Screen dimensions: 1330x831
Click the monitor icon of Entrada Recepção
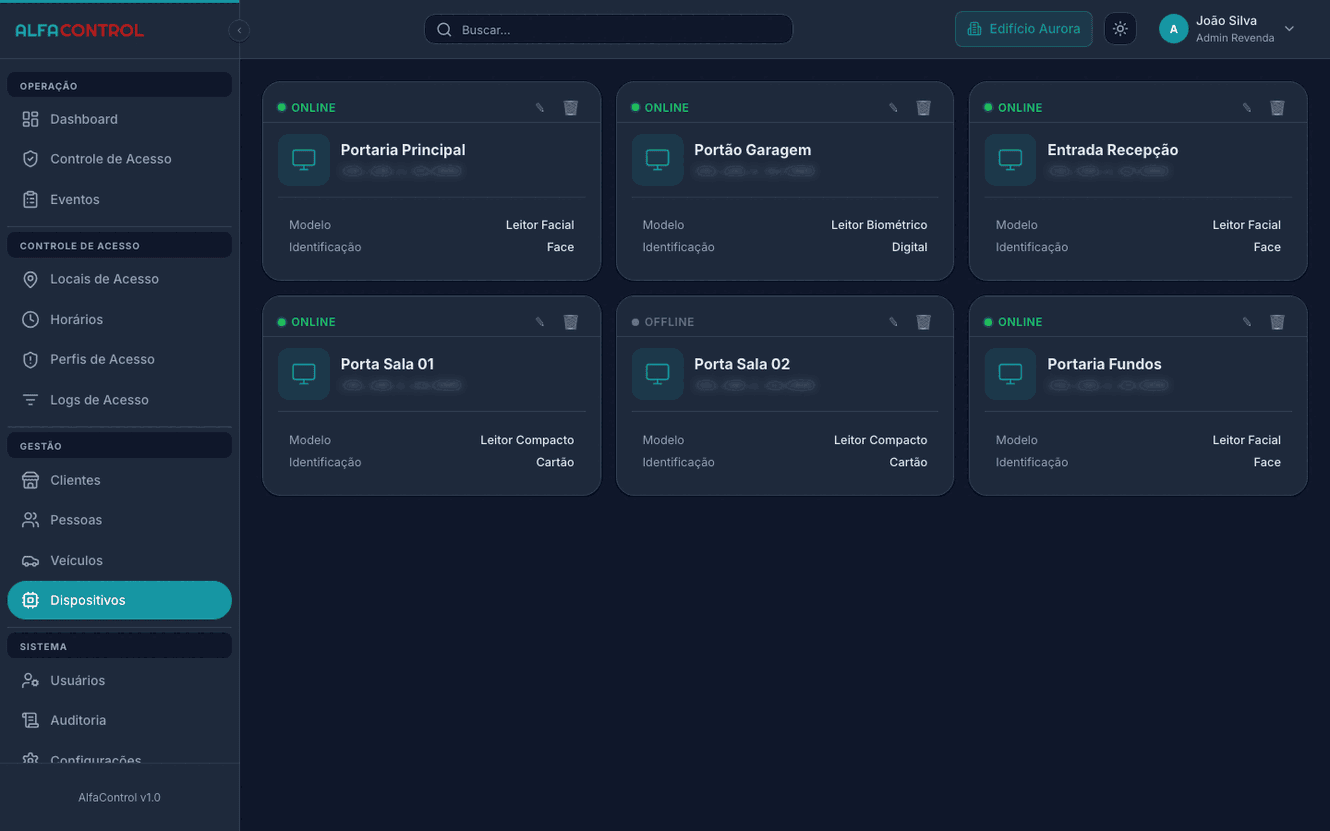click(x=1011, y=160)
